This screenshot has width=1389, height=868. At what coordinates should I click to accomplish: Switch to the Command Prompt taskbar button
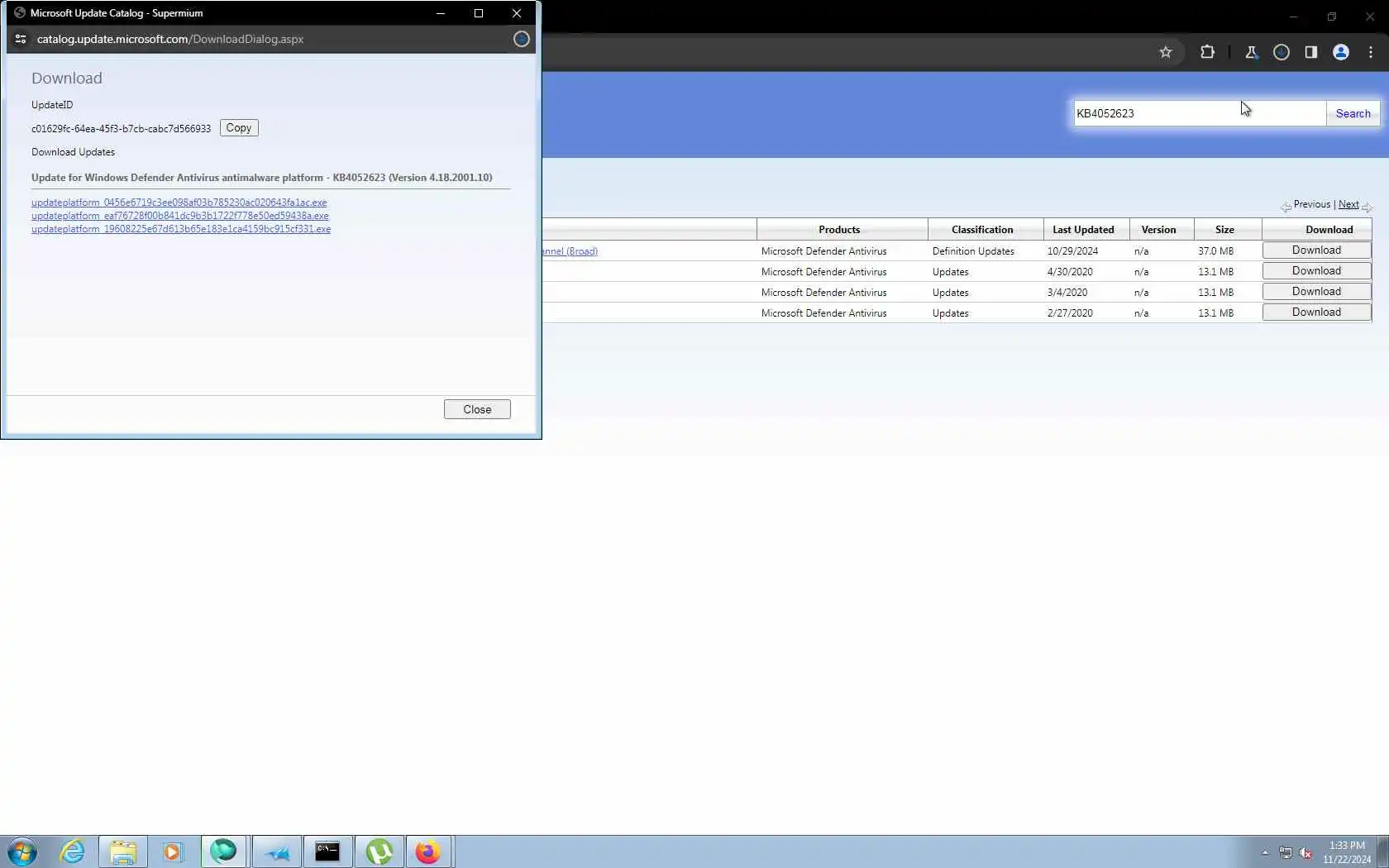(x=327, y=851)
